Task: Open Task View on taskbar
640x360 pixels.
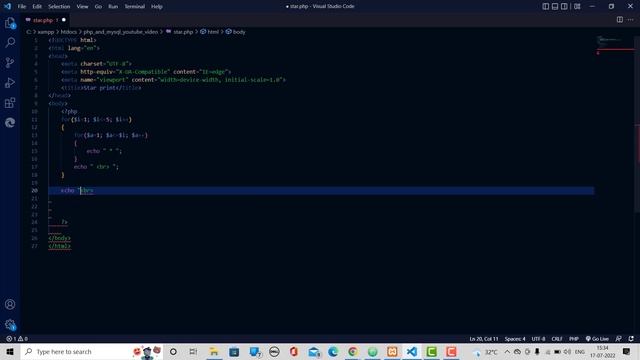Action: pos(193,351)
